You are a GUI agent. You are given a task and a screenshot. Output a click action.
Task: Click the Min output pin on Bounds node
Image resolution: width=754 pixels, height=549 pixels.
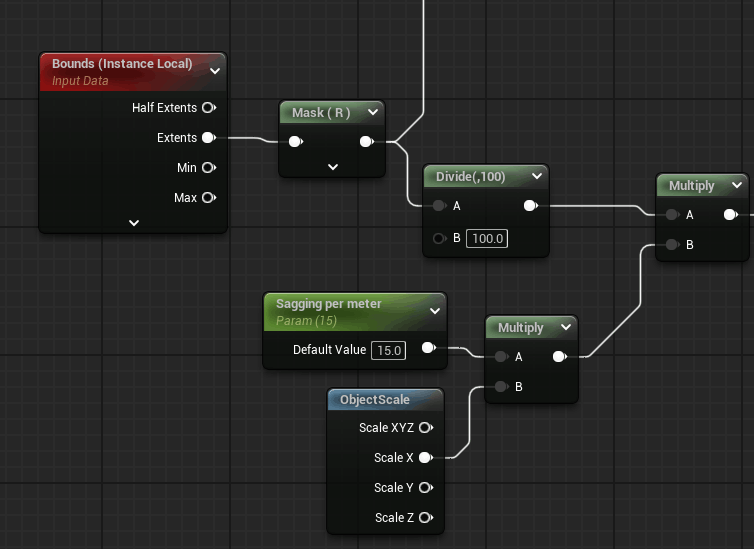(209, 168)
